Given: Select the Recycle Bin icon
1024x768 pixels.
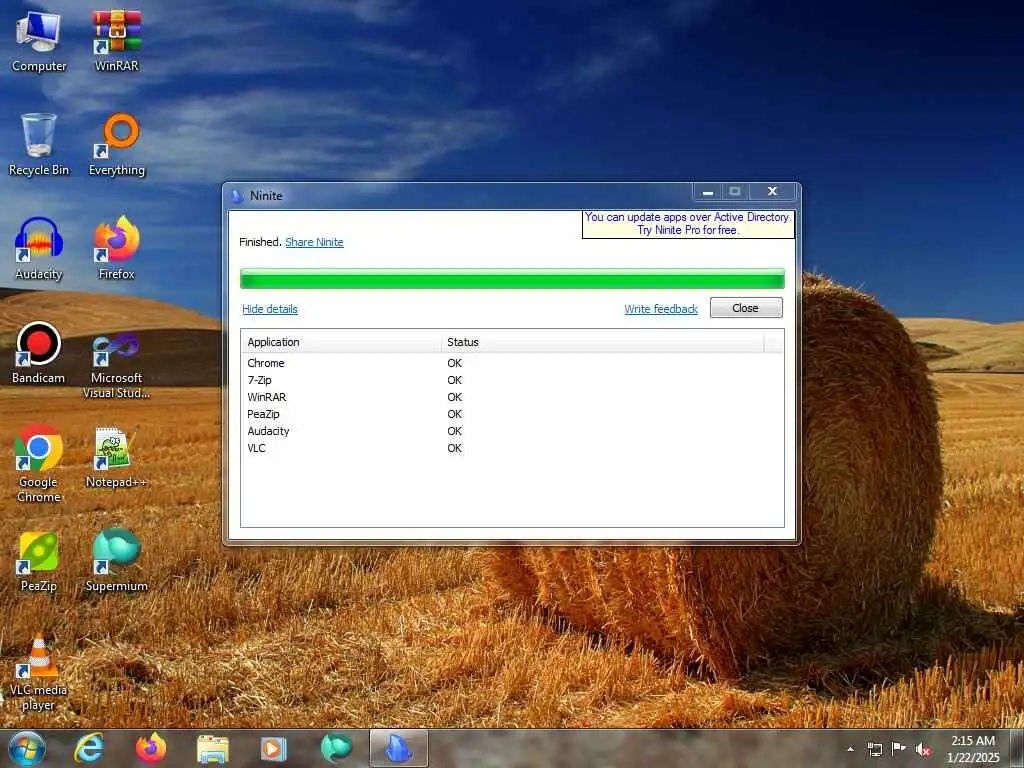Looking at the screenshot, I should click(x=39, y=145).
